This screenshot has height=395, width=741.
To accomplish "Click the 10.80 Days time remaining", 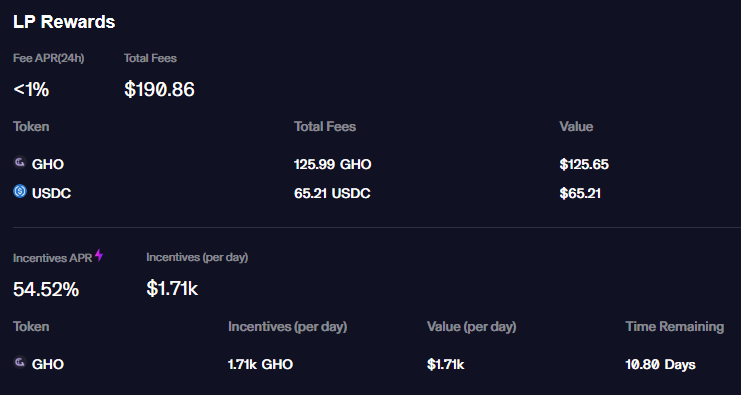I will pos(660,365).
